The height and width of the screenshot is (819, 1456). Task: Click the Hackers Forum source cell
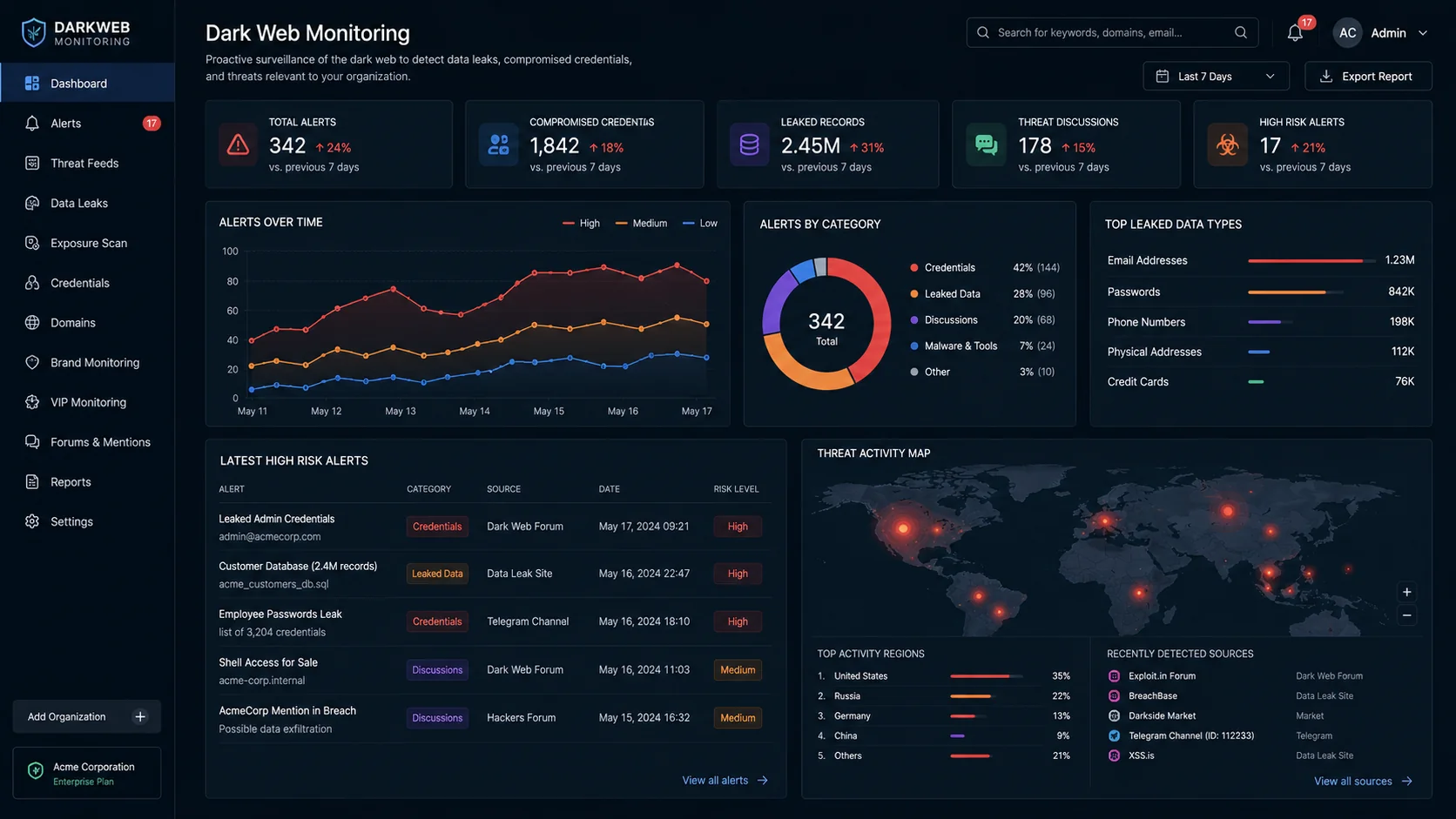pyautogui.click(x=521, y=719)
